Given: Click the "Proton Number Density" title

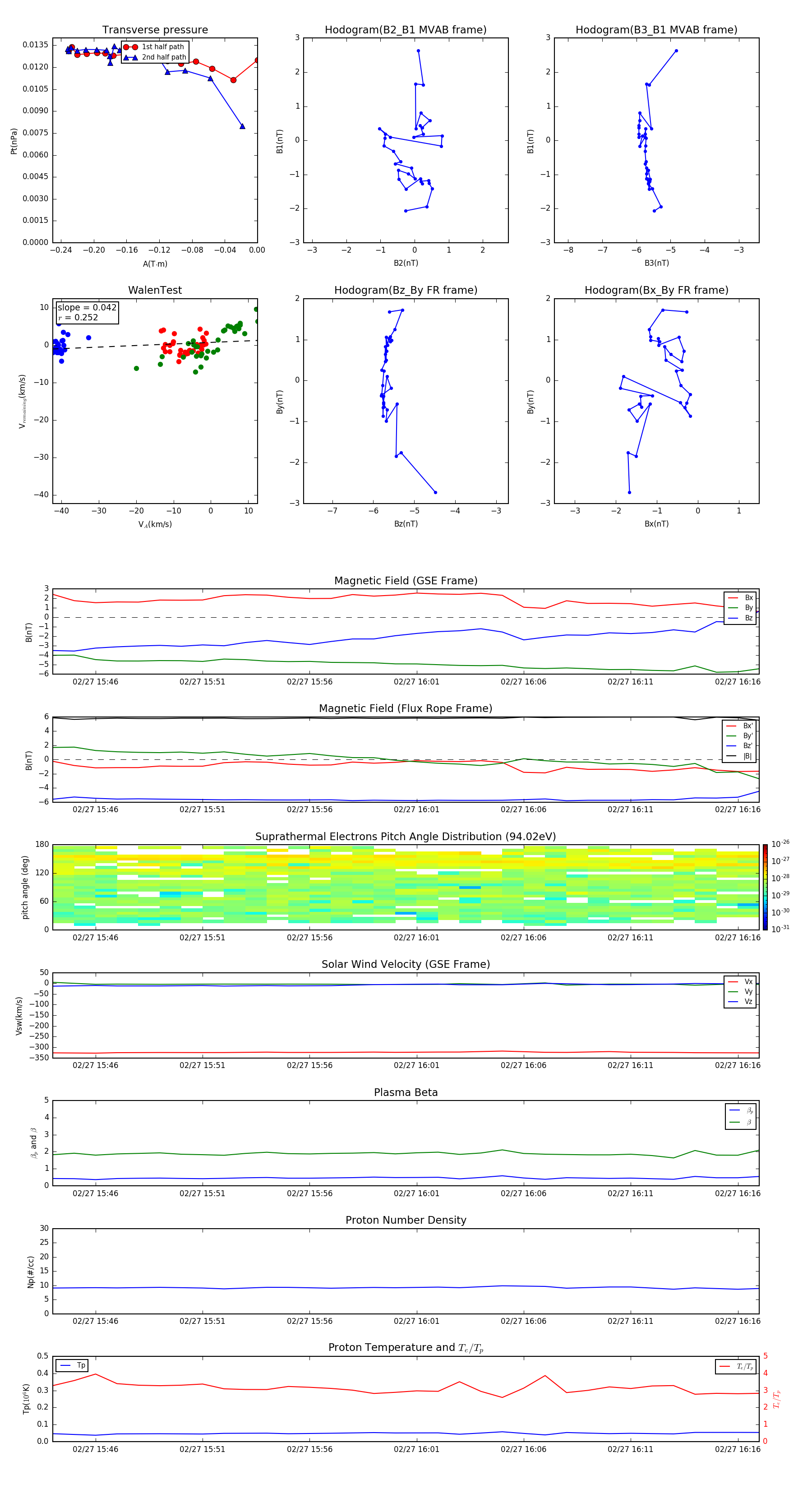Looking at the screenshot, I should (x=406, y=1220).
